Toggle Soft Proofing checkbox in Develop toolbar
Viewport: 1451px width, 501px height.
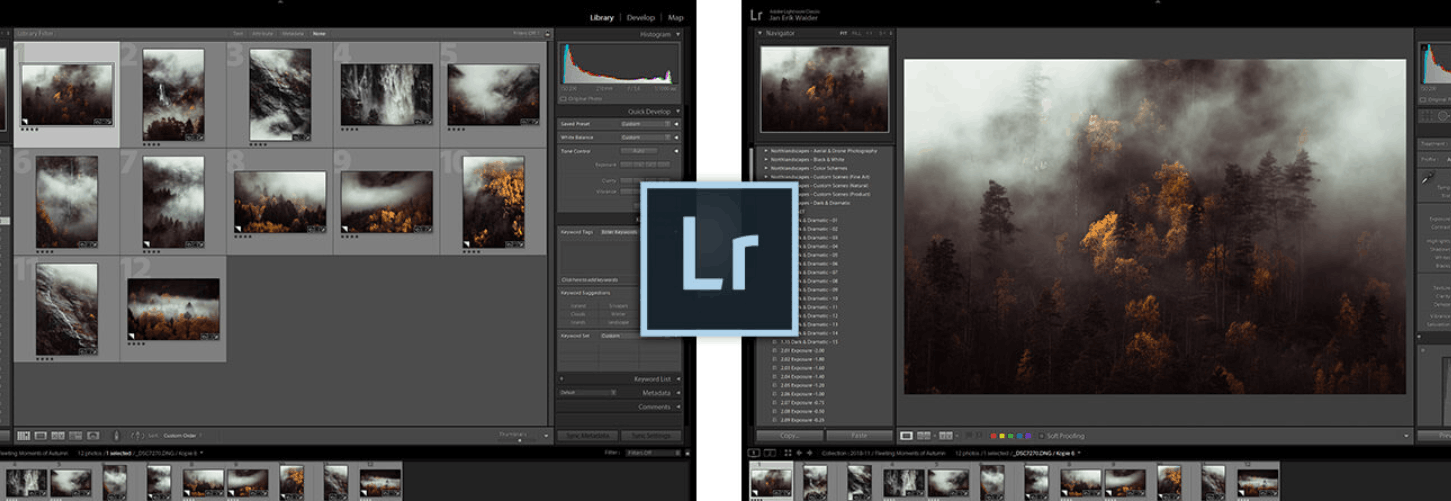1041,436
